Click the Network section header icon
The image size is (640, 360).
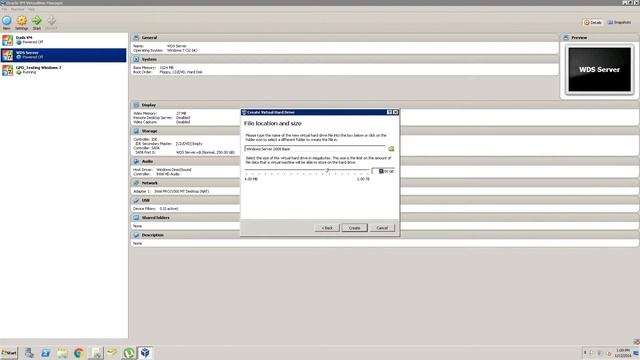coord(136,183)
